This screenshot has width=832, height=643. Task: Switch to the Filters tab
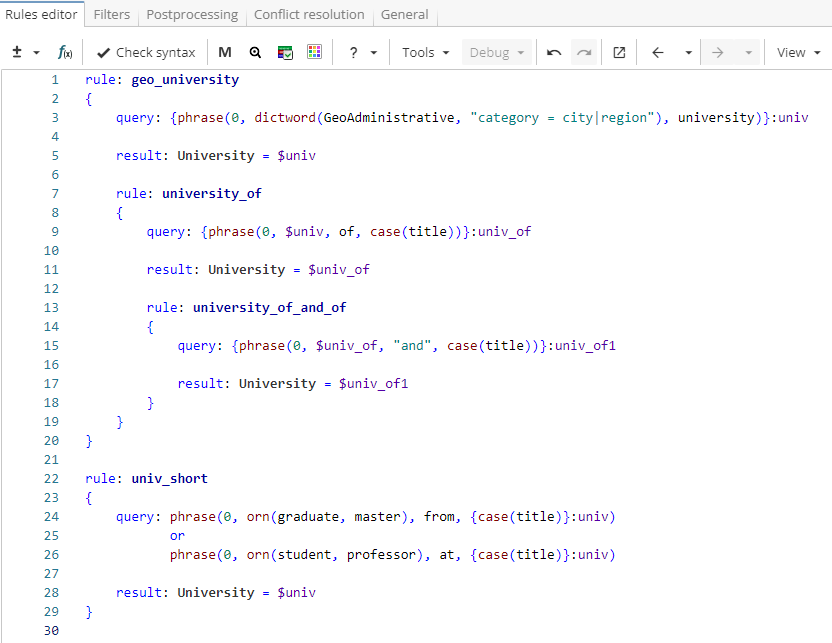112,15
